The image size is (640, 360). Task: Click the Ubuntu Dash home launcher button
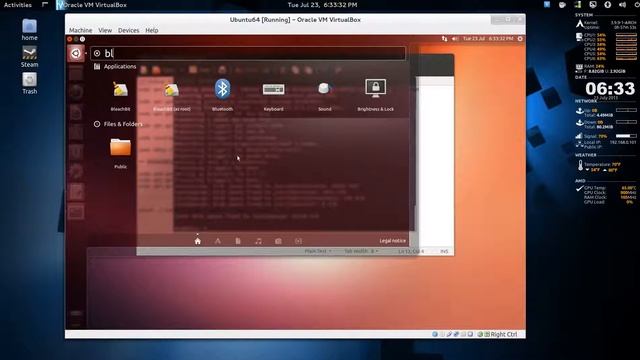(76, 53)
